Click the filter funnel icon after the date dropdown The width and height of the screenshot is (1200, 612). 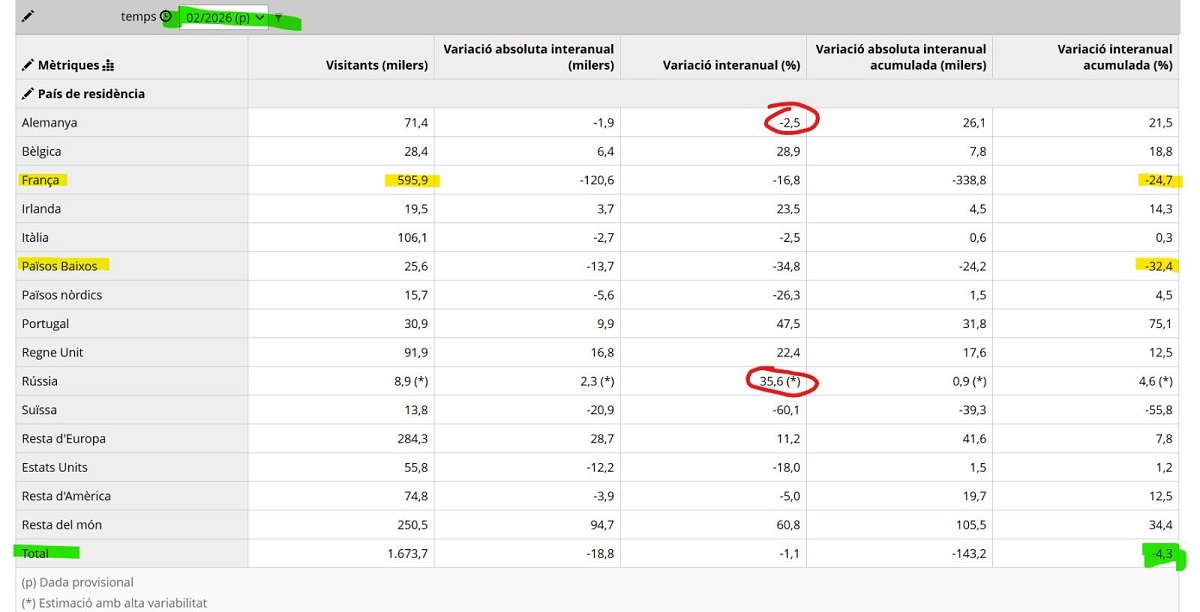278,18
